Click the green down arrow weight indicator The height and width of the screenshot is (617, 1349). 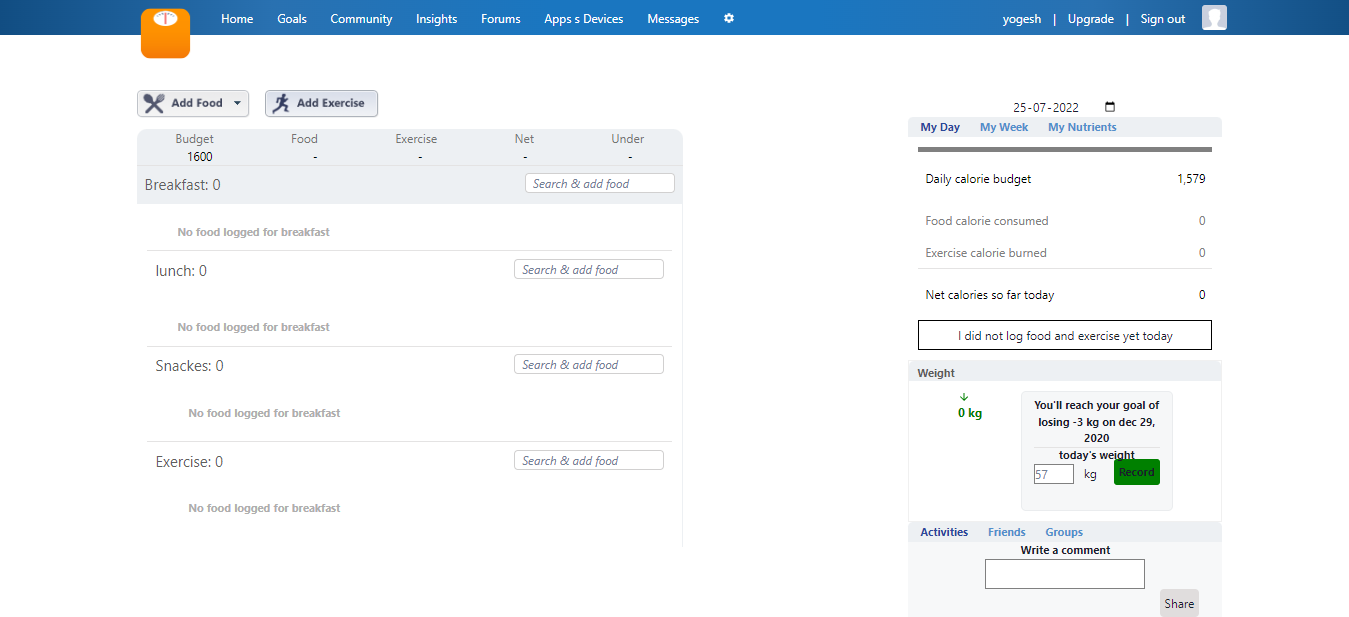pos(964,397)
